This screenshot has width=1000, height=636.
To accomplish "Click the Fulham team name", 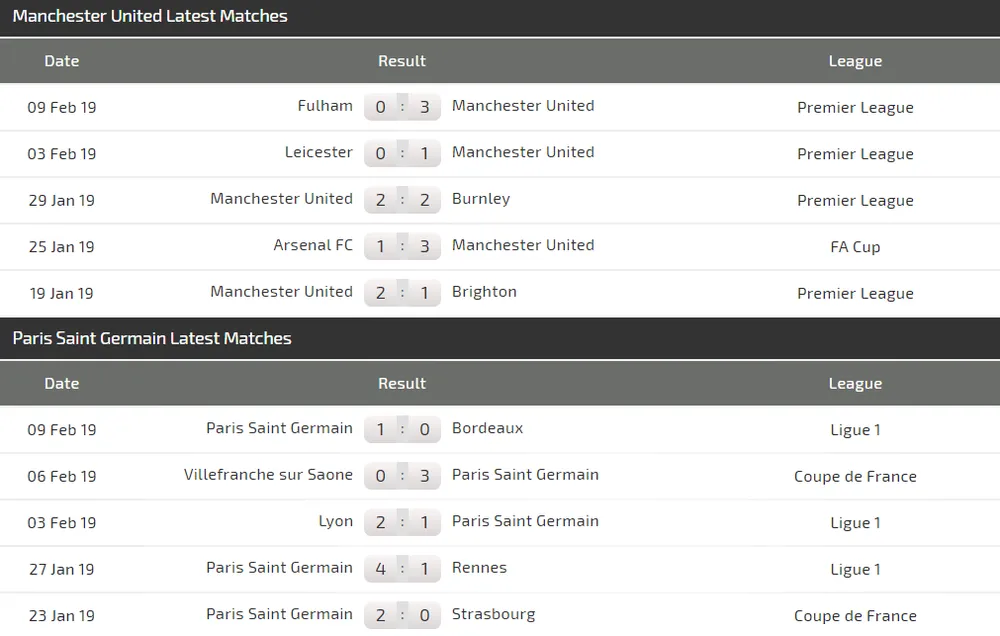I will click(x=325, y=106).
